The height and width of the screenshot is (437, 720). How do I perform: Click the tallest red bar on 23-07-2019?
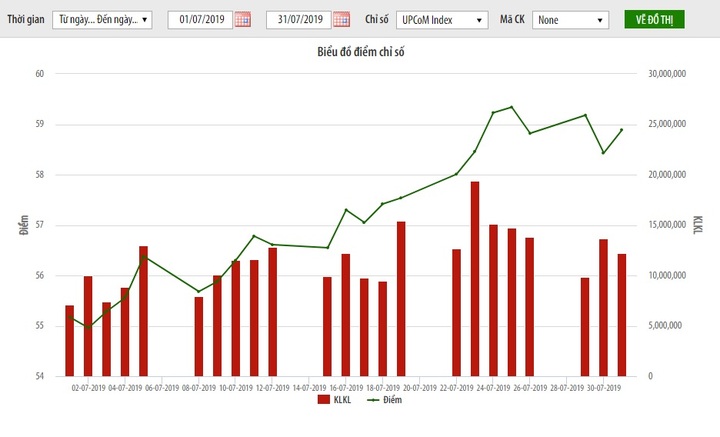point(475,278)
